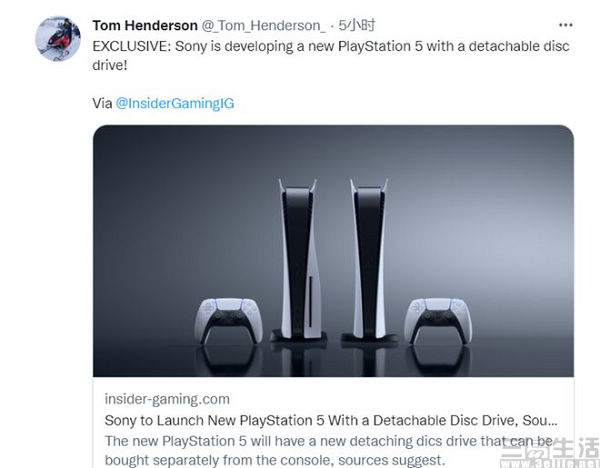Image resolution: width=600 pixels, height=468 pixels.
Task: Open the tweet's 5小时 timestamp
Action: (357, 25)
